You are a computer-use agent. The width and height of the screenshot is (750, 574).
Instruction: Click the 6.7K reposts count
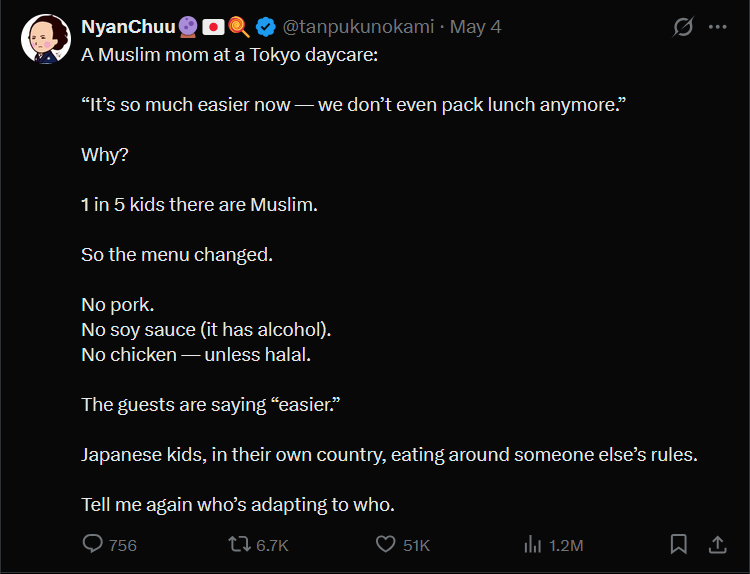272,545
